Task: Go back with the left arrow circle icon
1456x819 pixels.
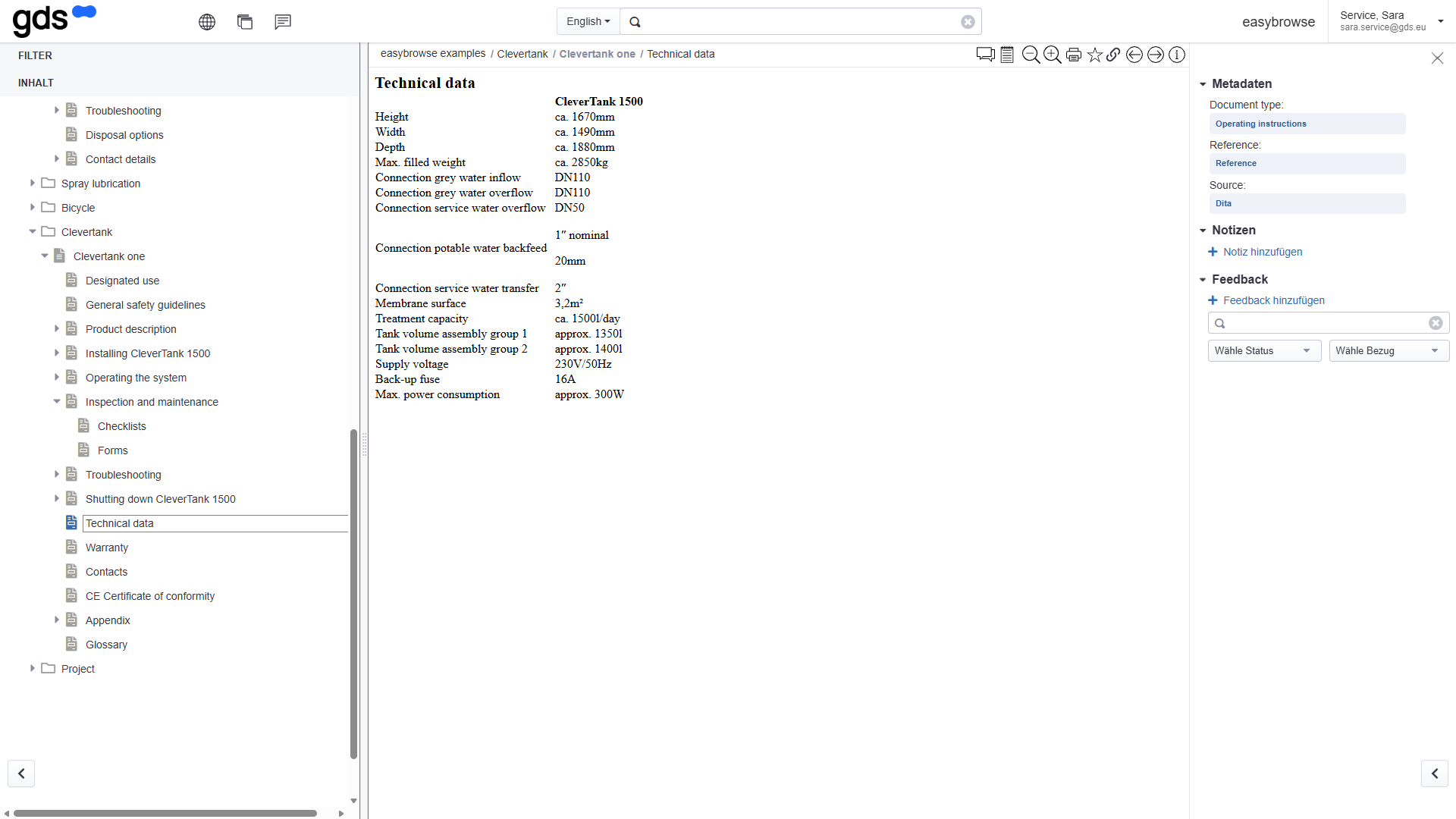Action: click(x=1134, y=55)
